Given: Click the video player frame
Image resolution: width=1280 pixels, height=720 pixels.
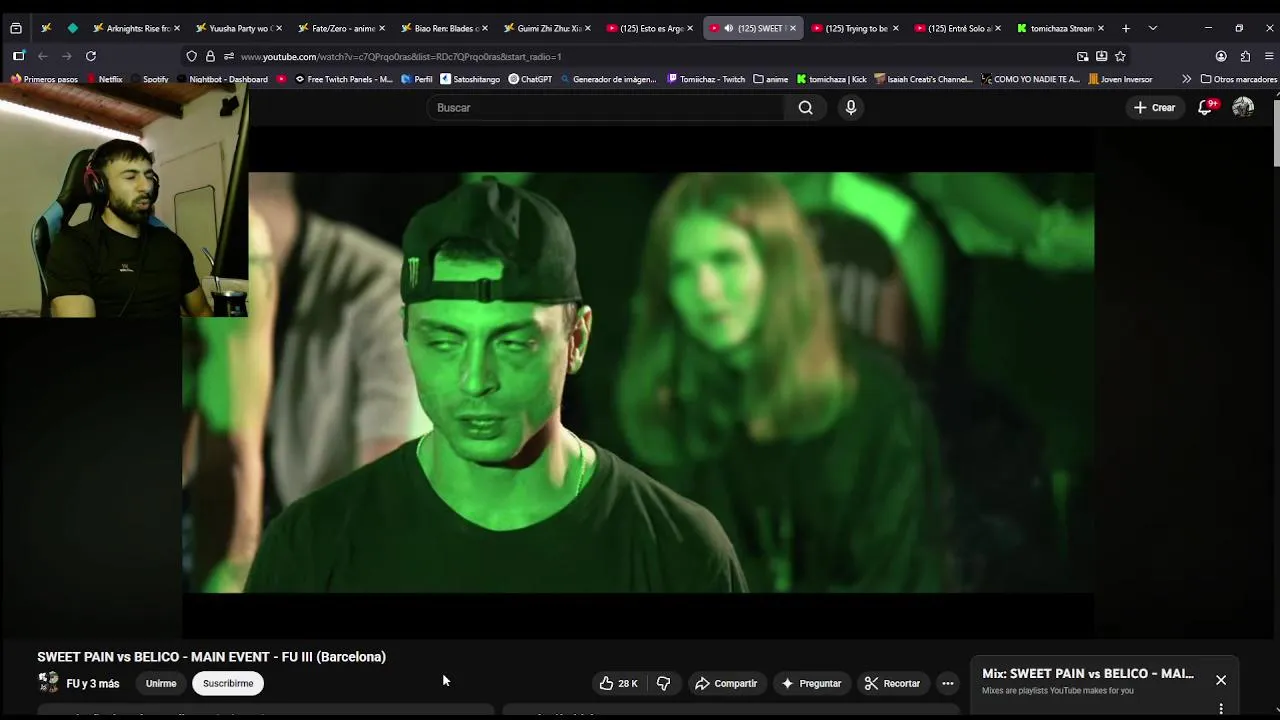Looking at the screenshot, I should point(638,382).
